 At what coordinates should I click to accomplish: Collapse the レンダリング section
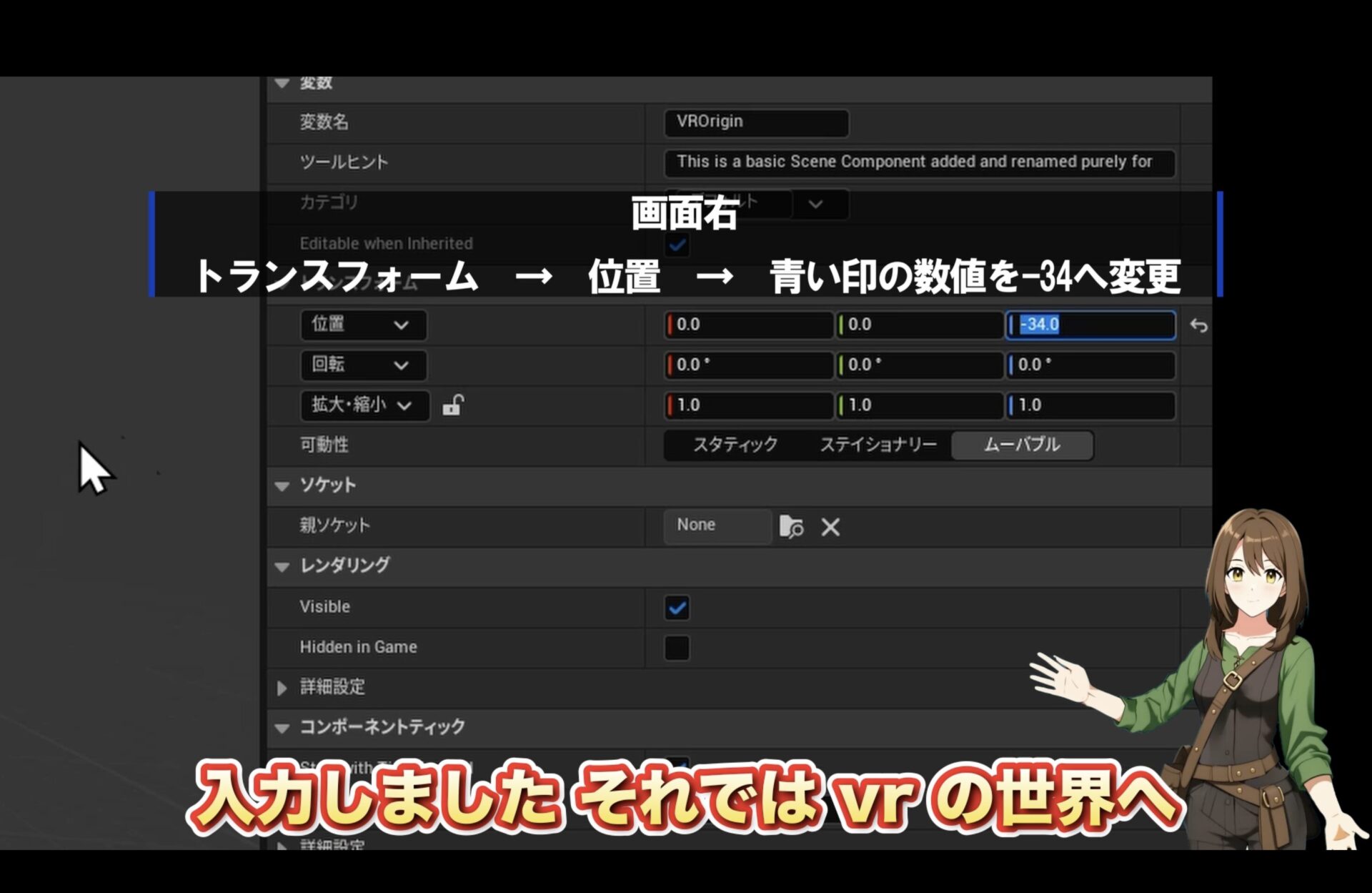282,567
